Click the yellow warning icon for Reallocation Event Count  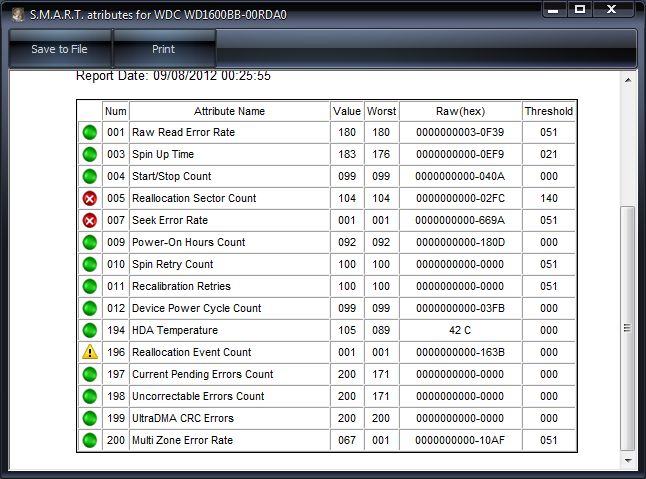tap(90, 352)
